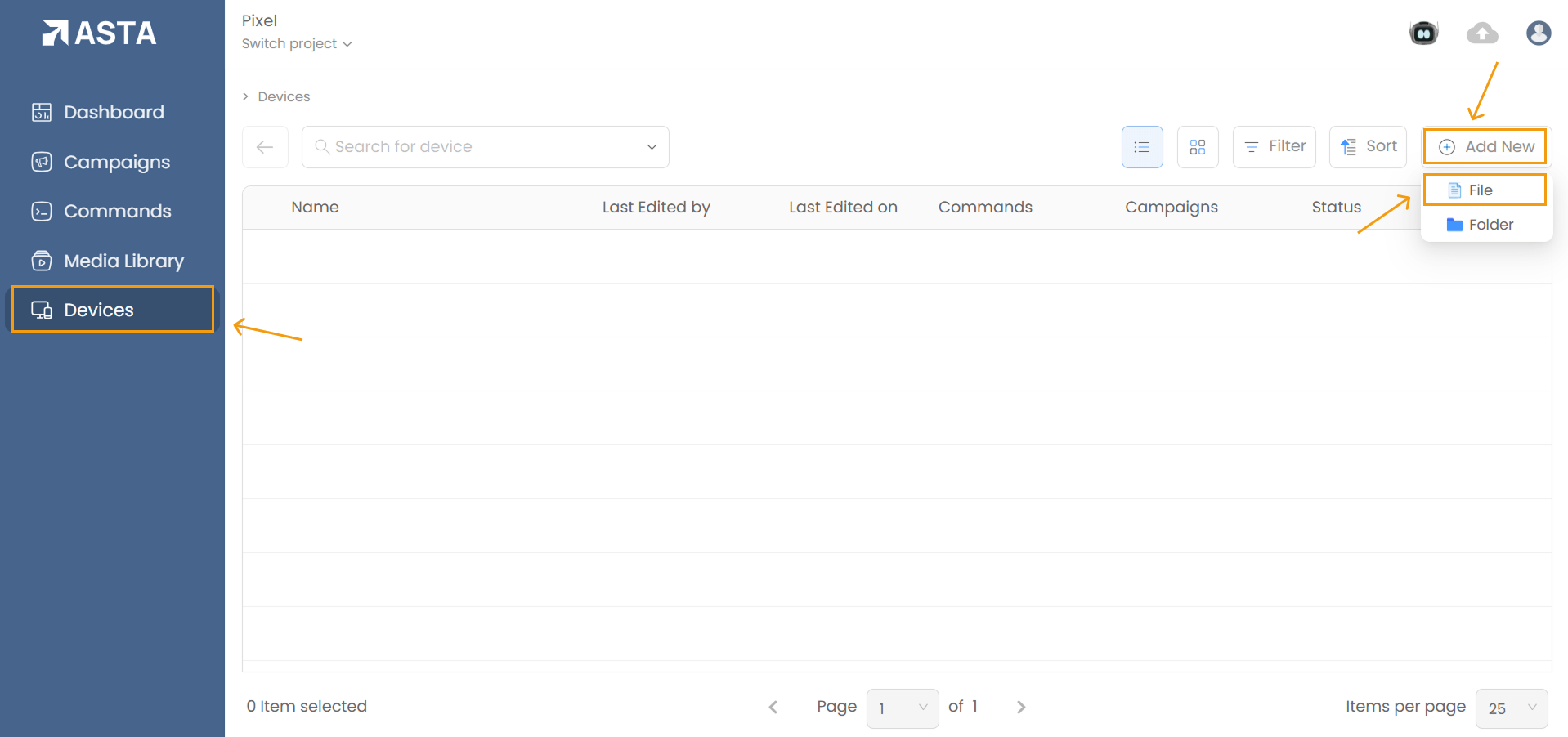
Task: Open the page number dropdown
Action: point(902,708)
